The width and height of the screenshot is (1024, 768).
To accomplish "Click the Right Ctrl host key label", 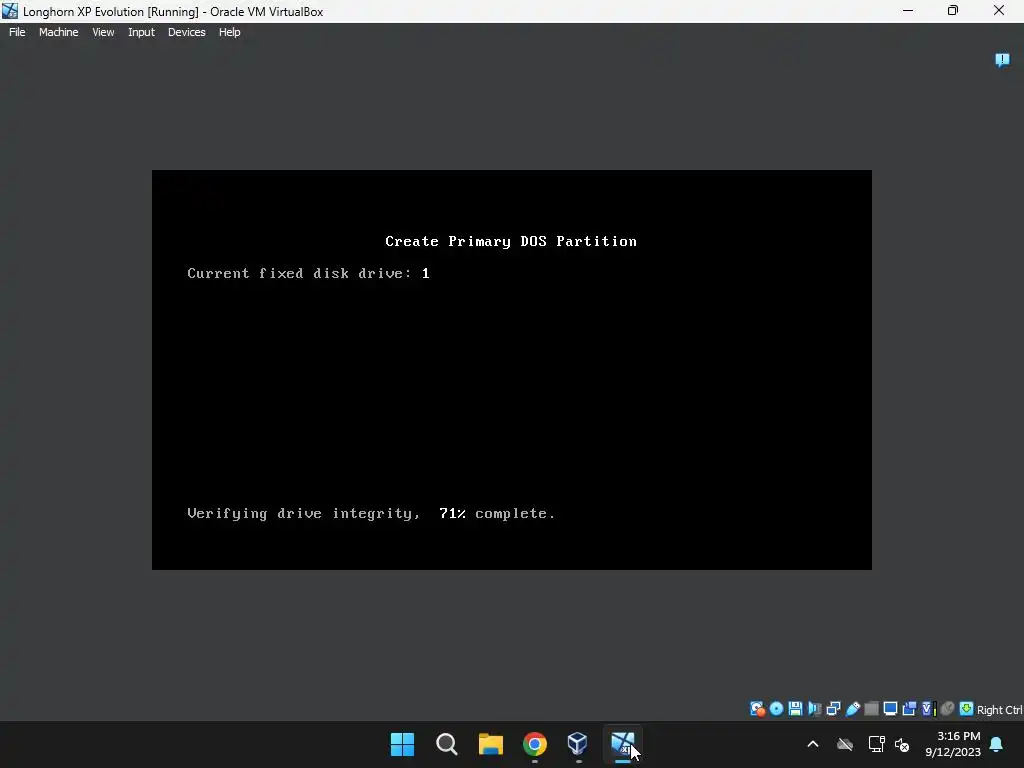I will [x=999, y=710].
